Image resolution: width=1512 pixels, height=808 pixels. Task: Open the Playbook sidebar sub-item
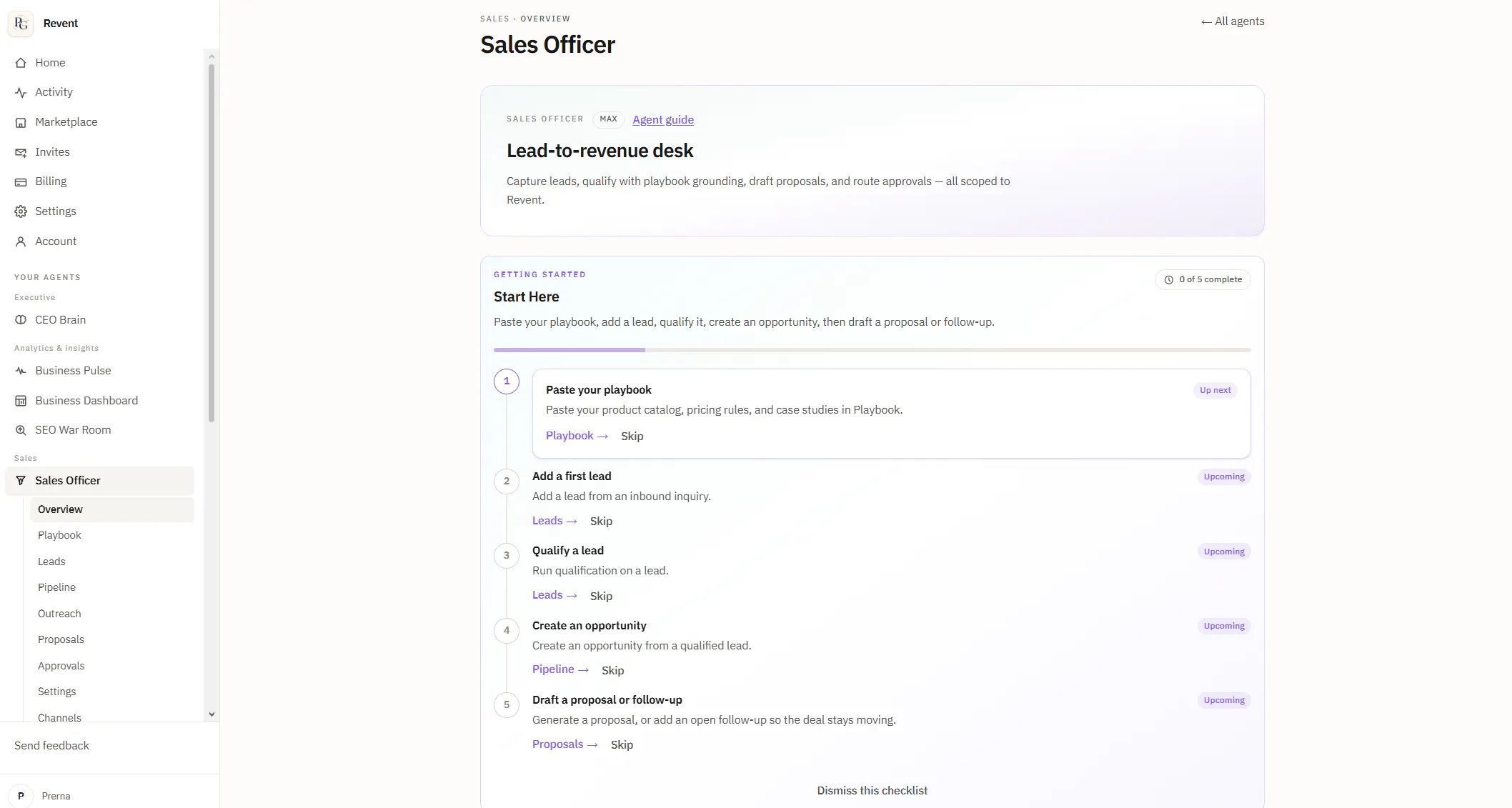(x=112, y=535)
